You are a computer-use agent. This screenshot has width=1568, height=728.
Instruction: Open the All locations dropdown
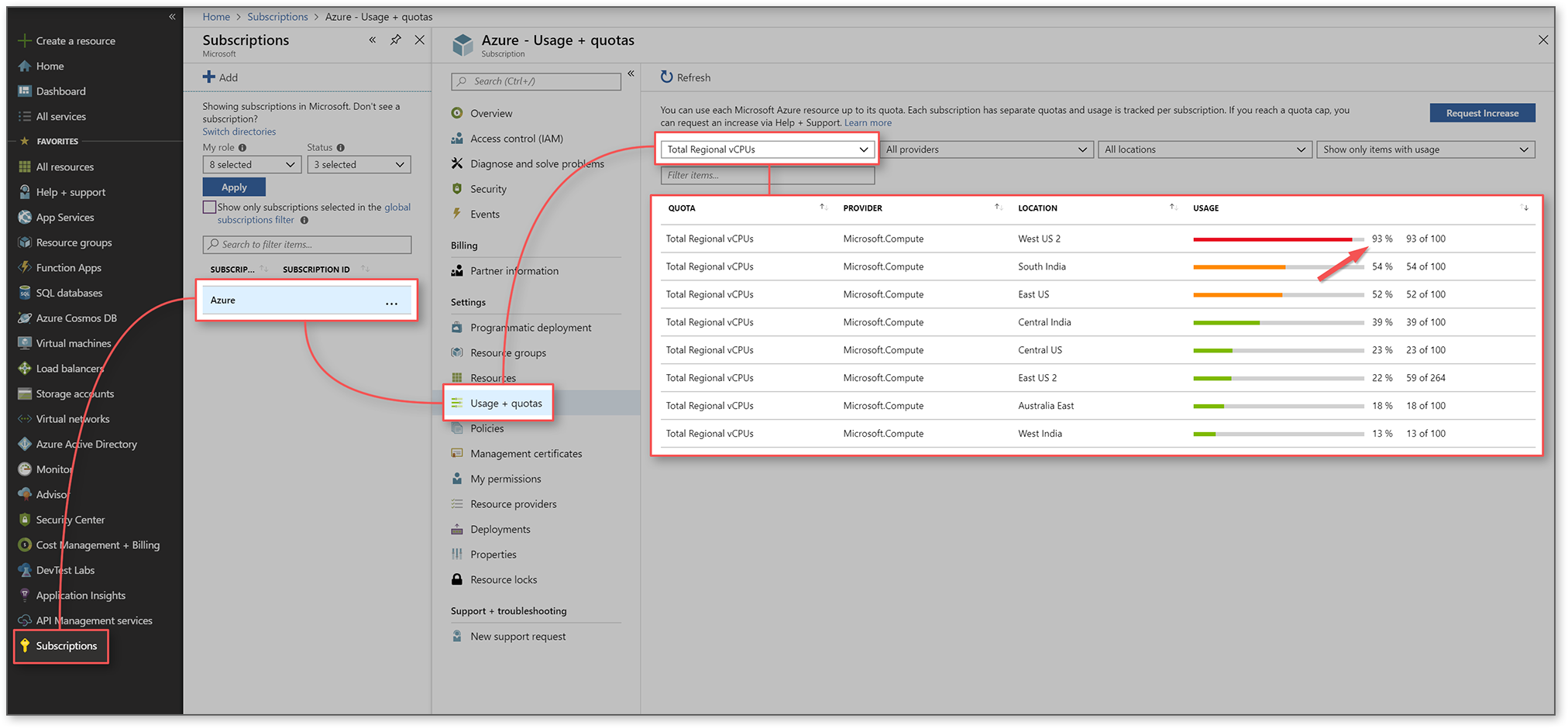click(1205, 149)
